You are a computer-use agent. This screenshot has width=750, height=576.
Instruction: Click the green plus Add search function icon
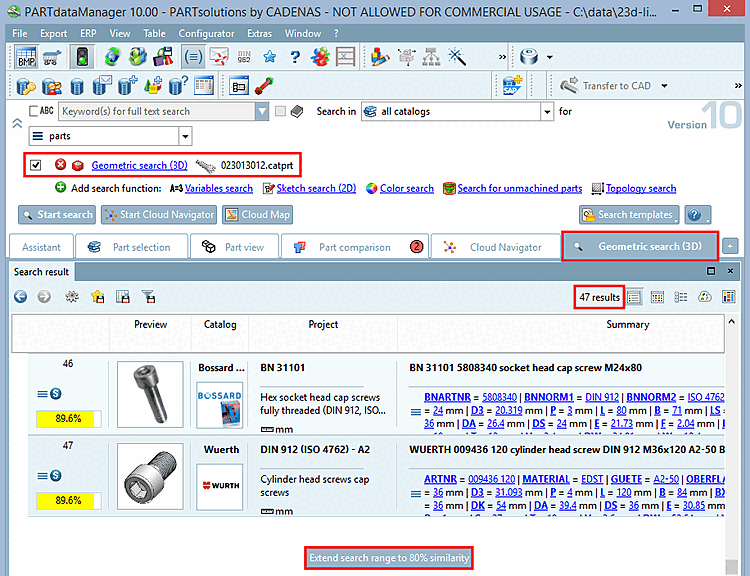(60, 188)
